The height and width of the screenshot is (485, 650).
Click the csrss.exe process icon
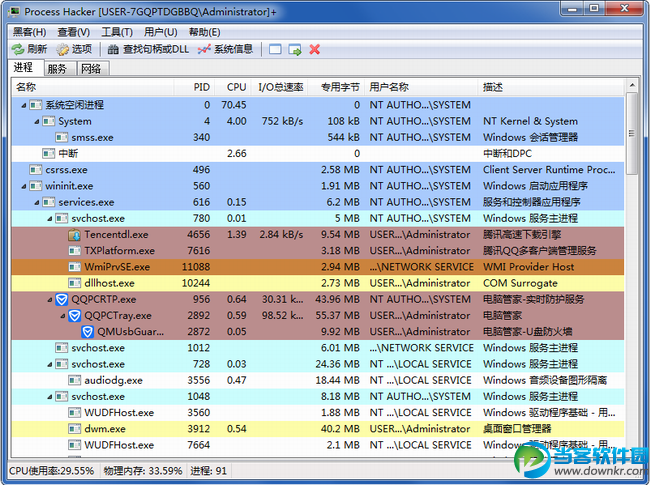pyautogui.click(x=36, y=170)
